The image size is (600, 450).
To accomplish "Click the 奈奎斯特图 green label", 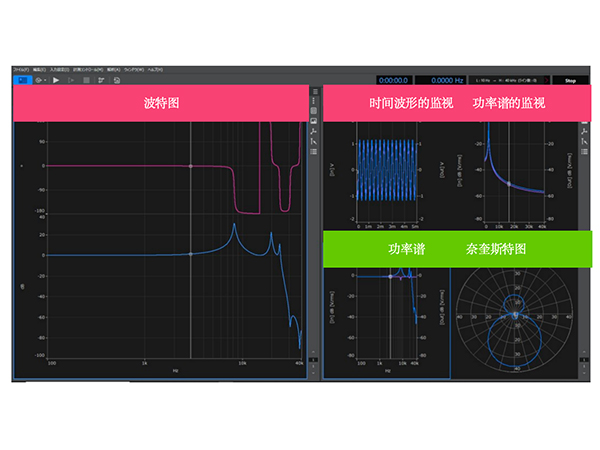I will (497, 249).
